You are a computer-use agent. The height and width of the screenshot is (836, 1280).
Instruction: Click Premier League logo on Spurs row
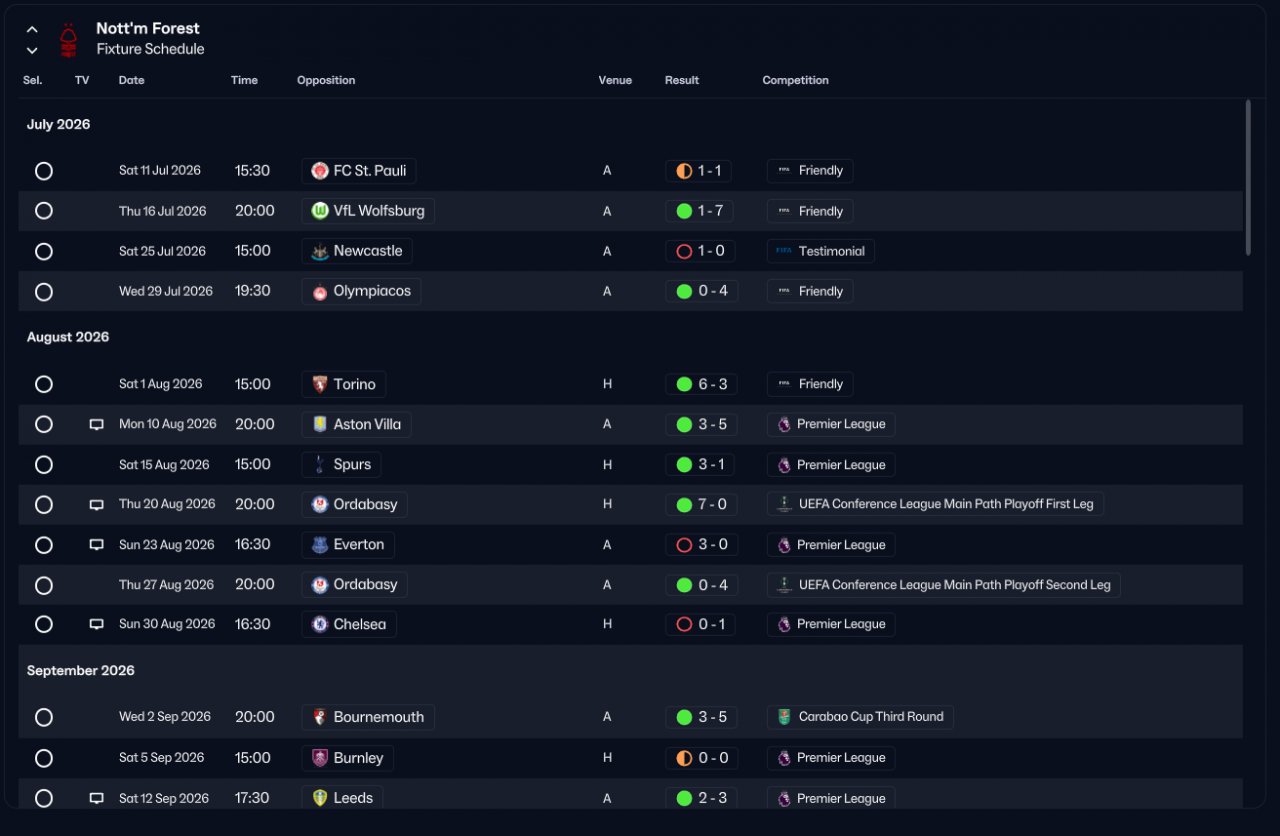[784, 465]
